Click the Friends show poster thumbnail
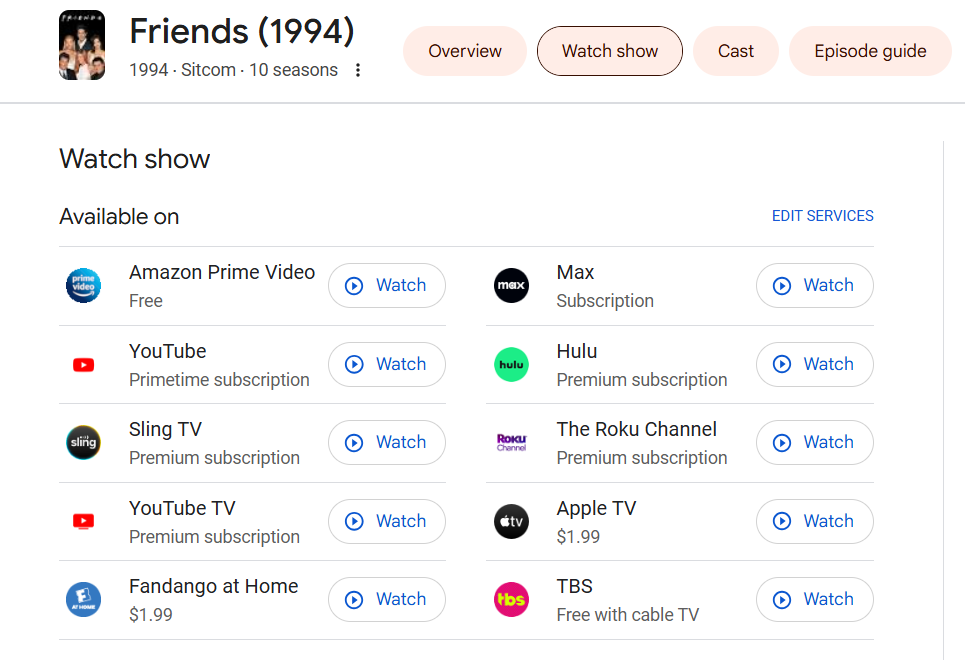 82,45
